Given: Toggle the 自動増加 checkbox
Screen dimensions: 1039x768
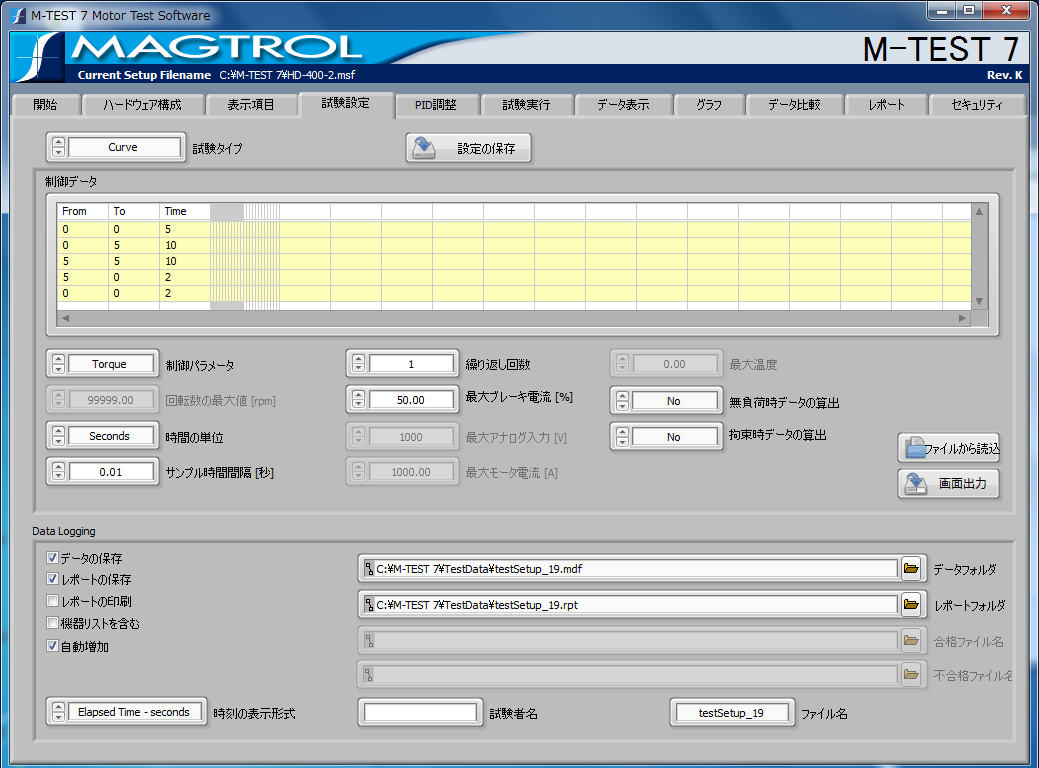Looking at the screenshot, I should point(52,645).
